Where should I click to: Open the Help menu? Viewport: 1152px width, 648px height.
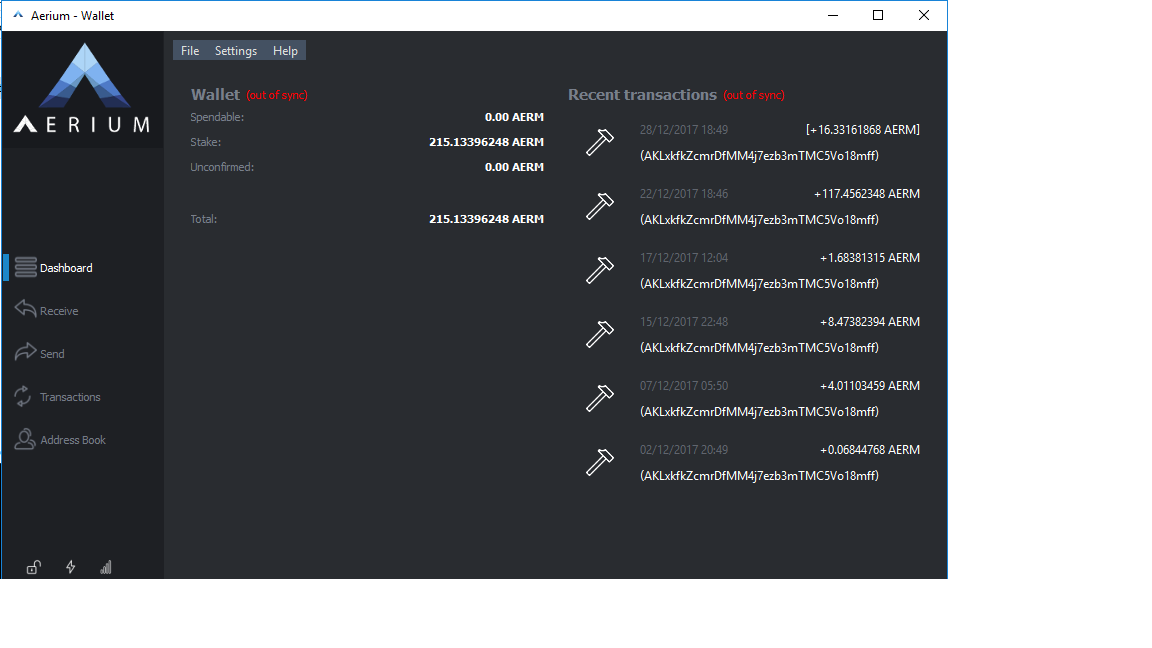(x=285, y=51)
